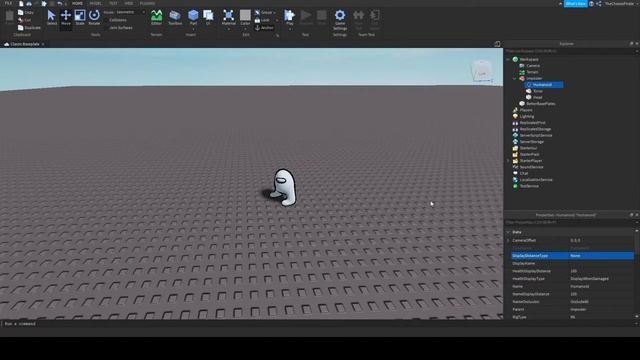Screen dimensions: 640x360
Task: Click the Cut button
Action: click(x=24, y=20)
